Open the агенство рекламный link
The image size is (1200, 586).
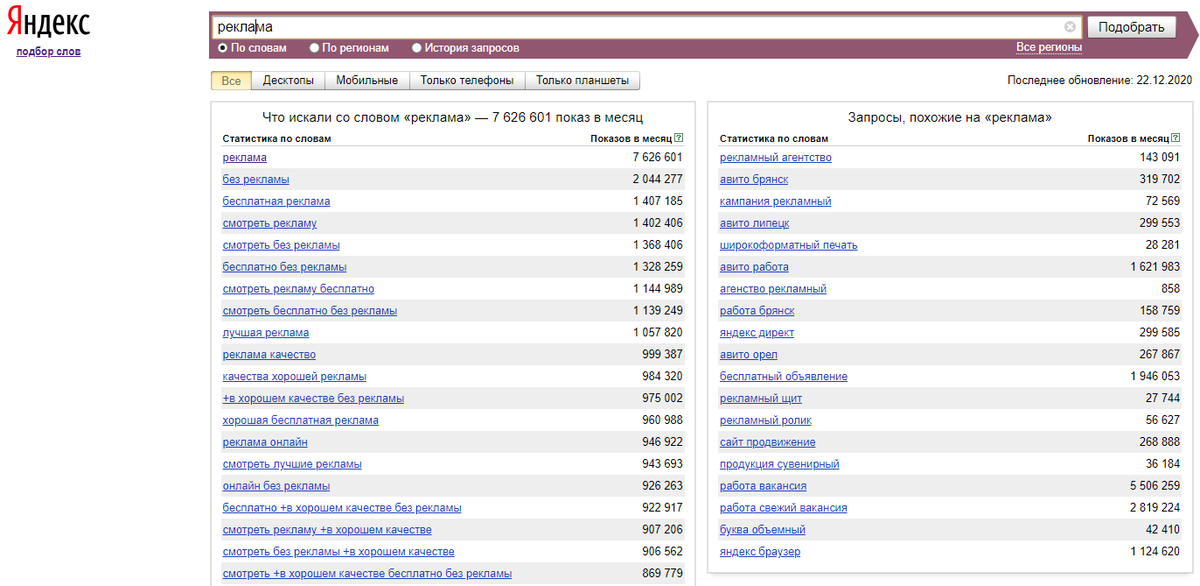pos(773,289)
